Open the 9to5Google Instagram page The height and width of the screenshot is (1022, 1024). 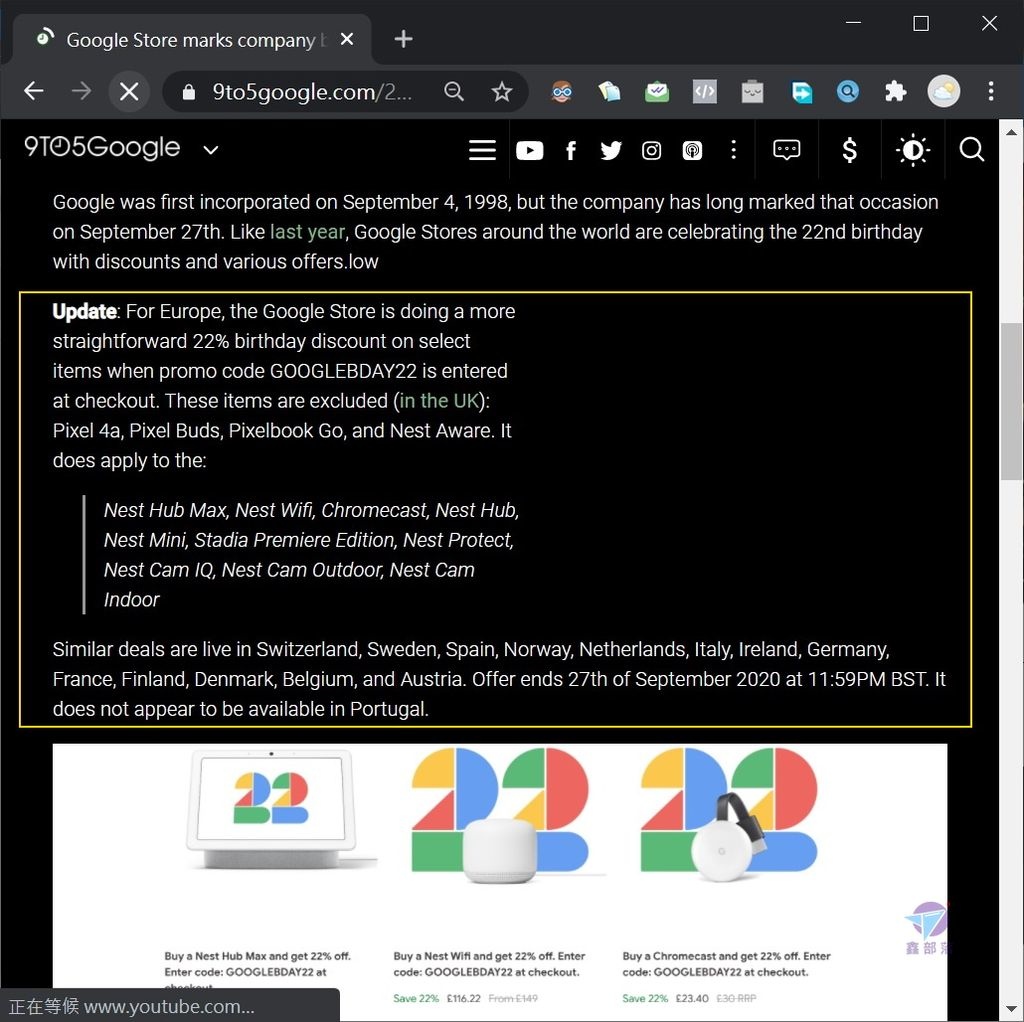pyautogui.click(x=651, y=151)
